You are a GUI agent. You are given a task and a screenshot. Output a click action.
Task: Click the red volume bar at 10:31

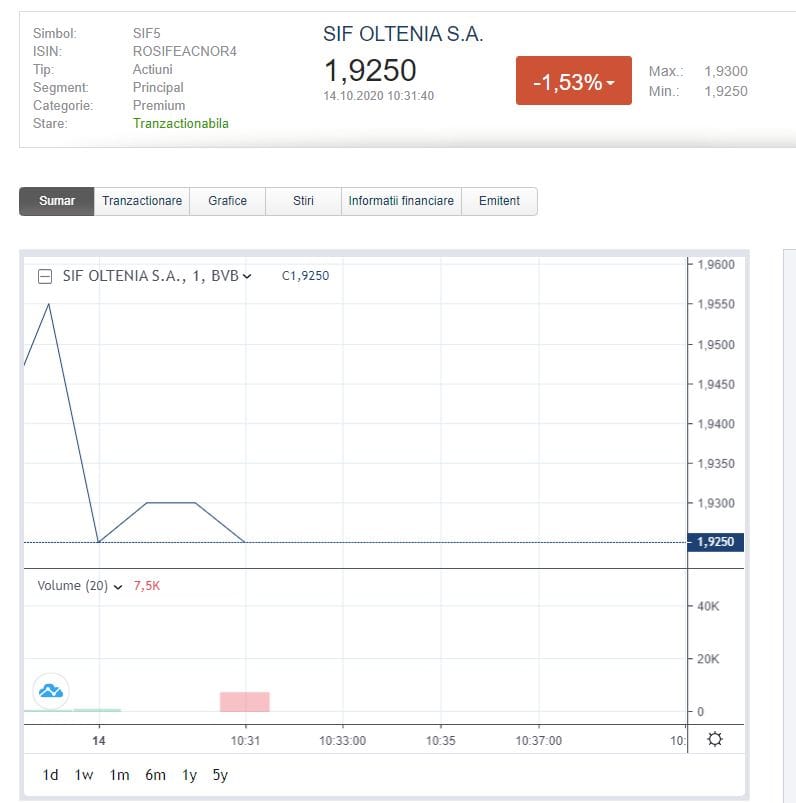[245, 702]
